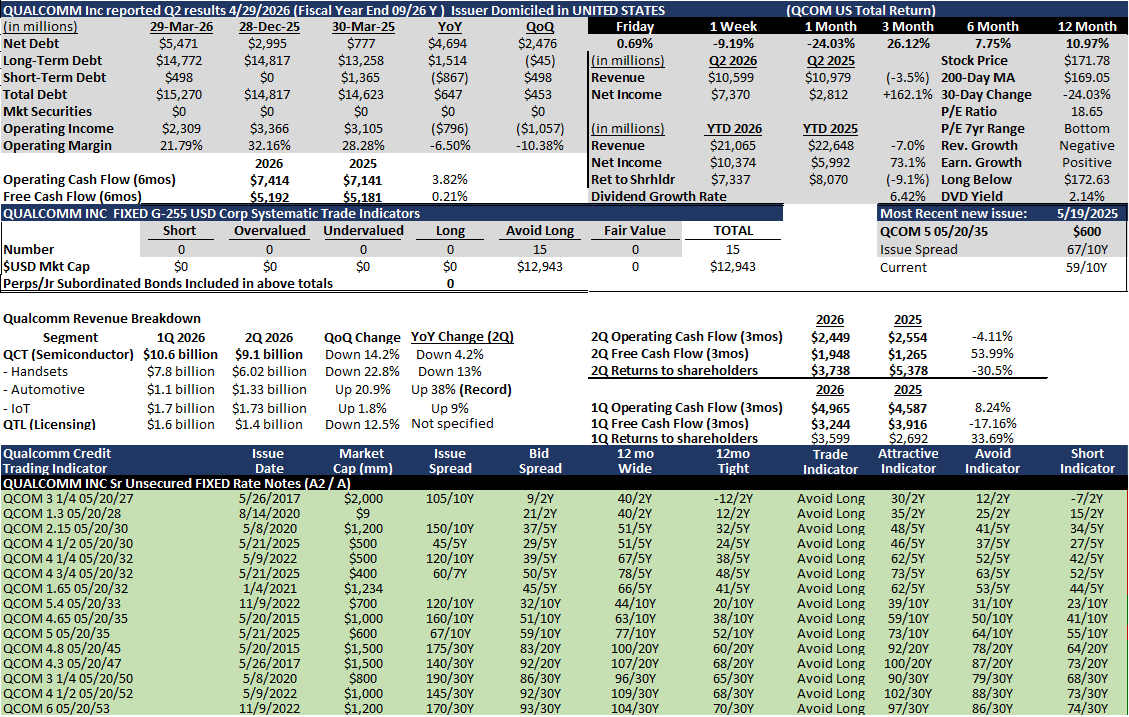This screenshot has height=717, width=1129.
Task: Select the Automotive 2Q 2026 revenue cell
Action: [269, 389]
